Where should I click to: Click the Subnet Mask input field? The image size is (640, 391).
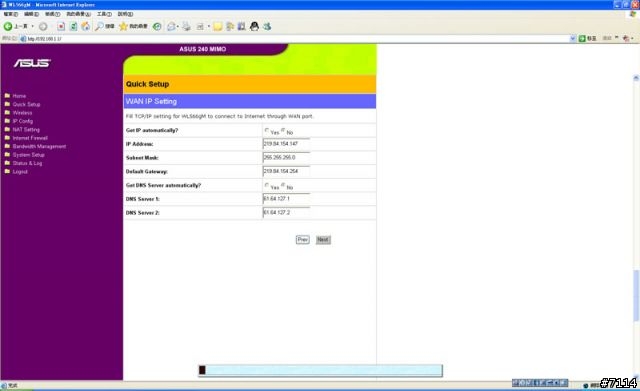[286, 158]
